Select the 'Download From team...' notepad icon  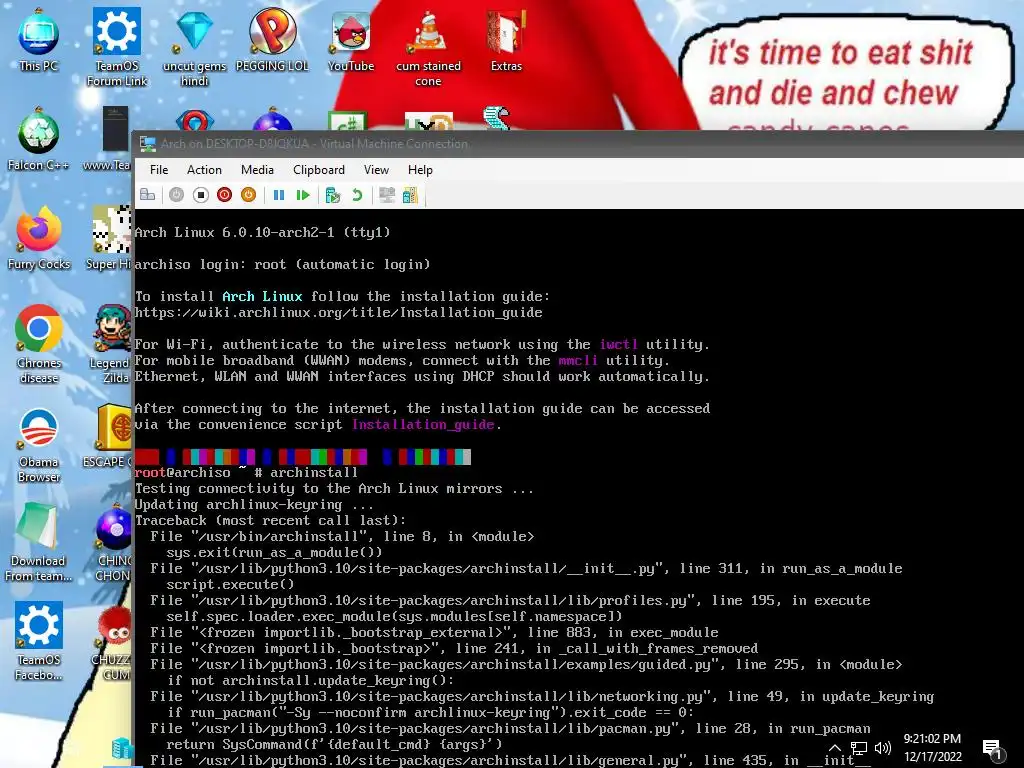click(39, 543)
